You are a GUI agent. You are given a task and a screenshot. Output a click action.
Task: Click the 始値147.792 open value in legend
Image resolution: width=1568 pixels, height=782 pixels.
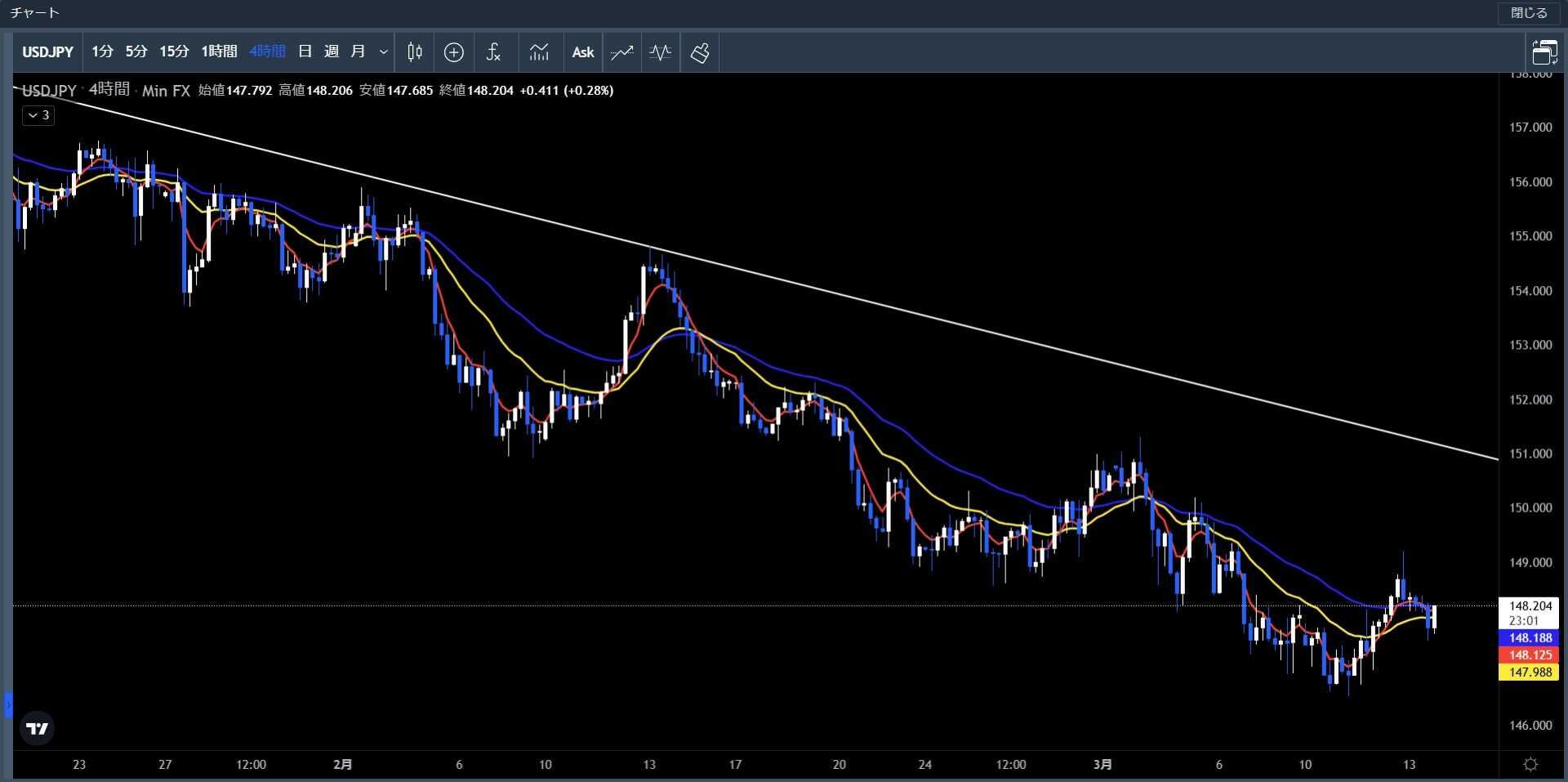click(235, 90)
